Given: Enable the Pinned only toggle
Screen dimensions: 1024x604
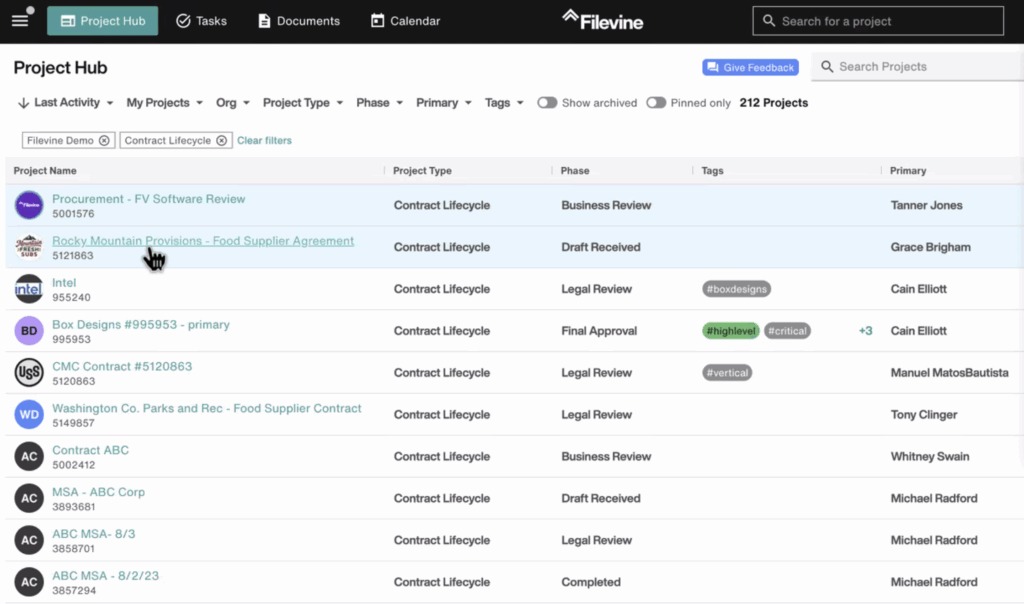Looking at the screenshot, I should click(656, 103).
